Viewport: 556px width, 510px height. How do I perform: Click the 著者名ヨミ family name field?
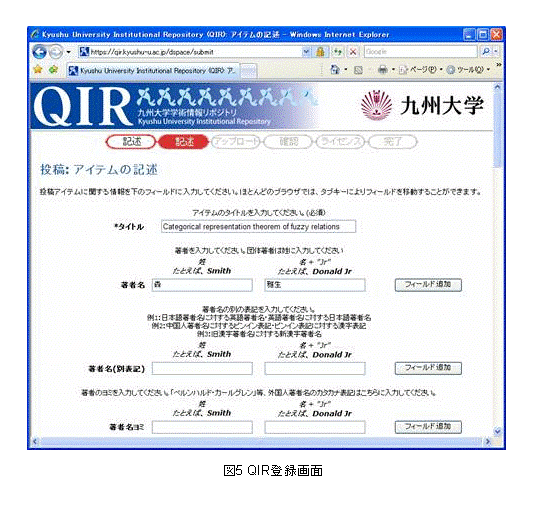tap(202, 427)
